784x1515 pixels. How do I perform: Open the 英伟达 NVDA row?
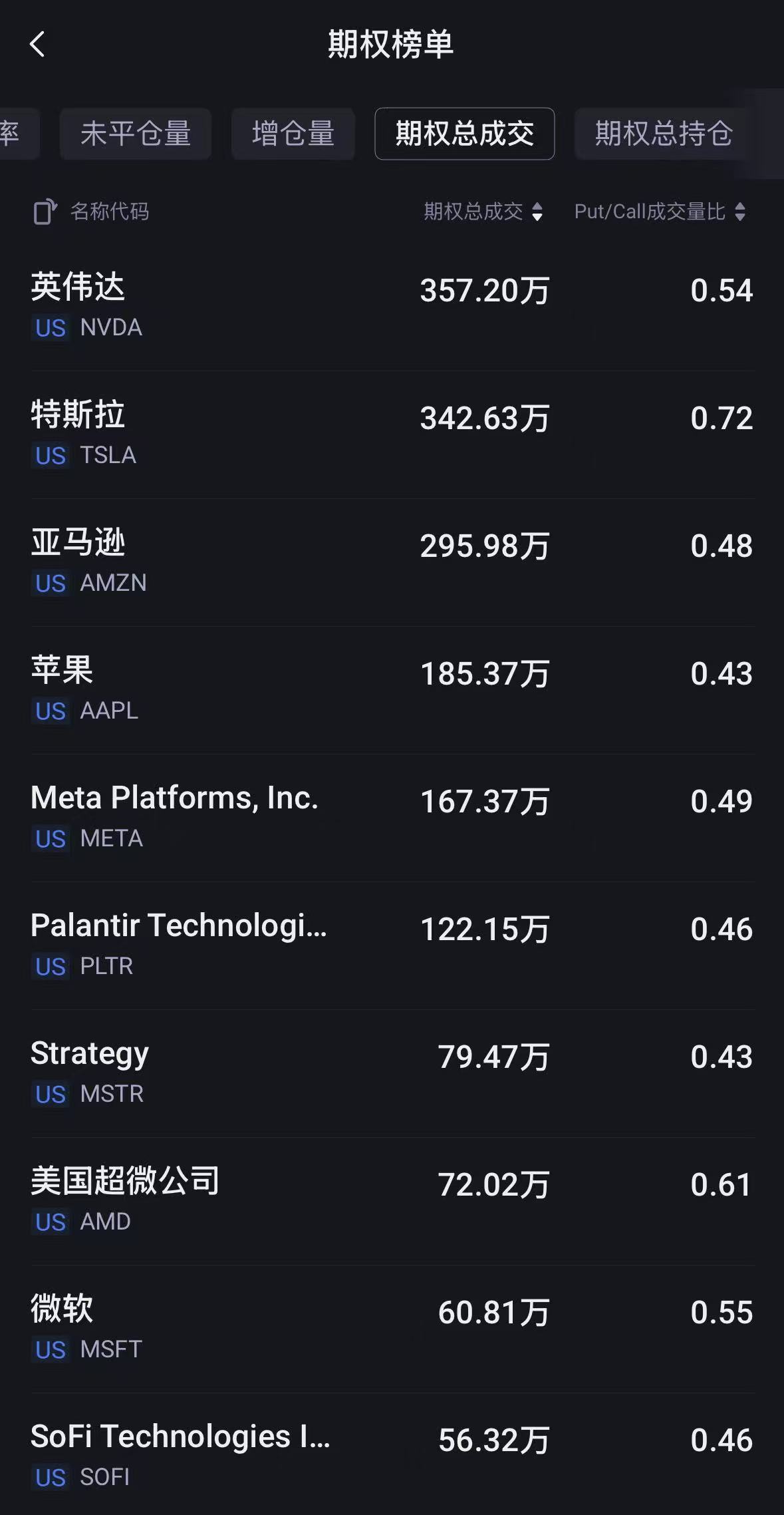pyautogui.click(x=392, y=306)
